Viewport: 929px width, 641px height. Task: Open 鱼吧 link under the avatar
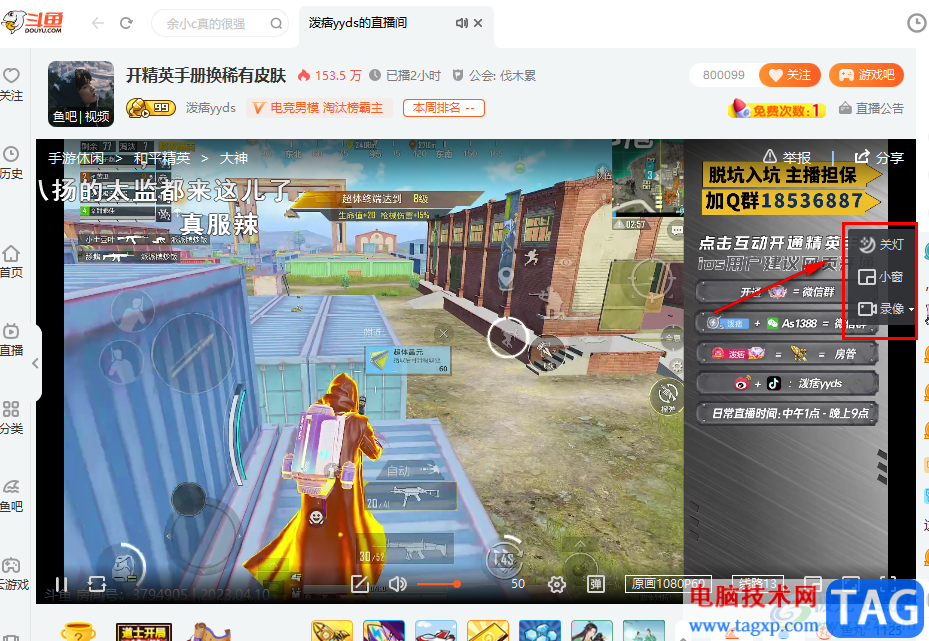click(x=64, y=117)
